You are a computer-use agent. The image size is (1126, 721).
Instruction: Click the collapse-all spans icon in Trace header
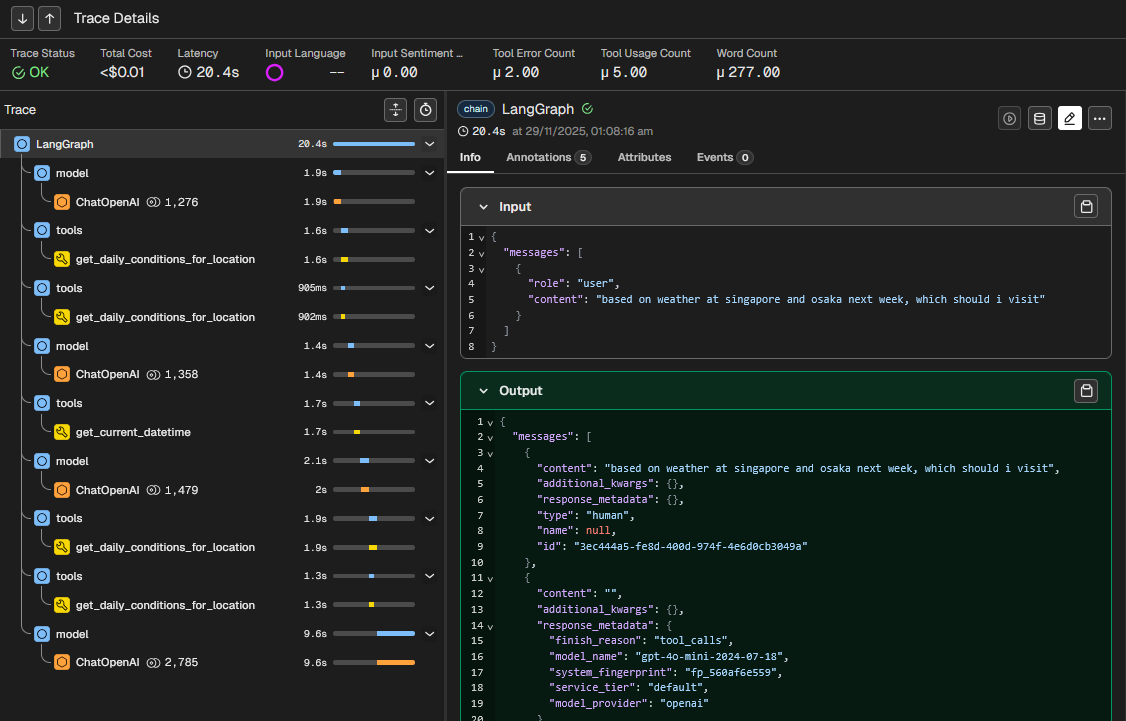pyautogui.click(x=396, y=110)
